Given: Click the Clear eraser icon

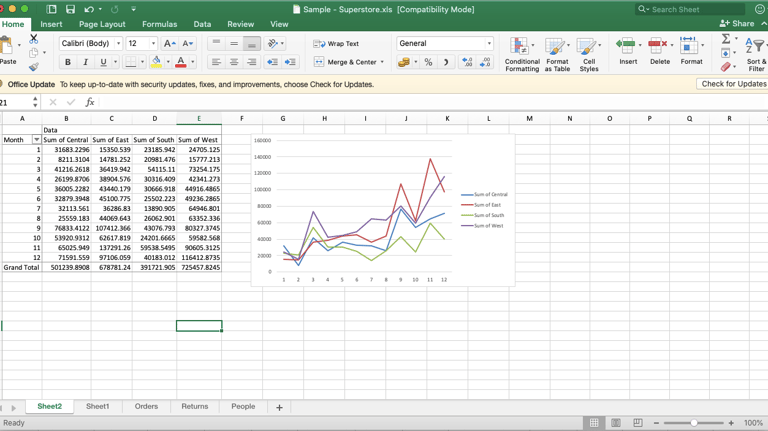Looking at the screenshot, I should [726, 67].
